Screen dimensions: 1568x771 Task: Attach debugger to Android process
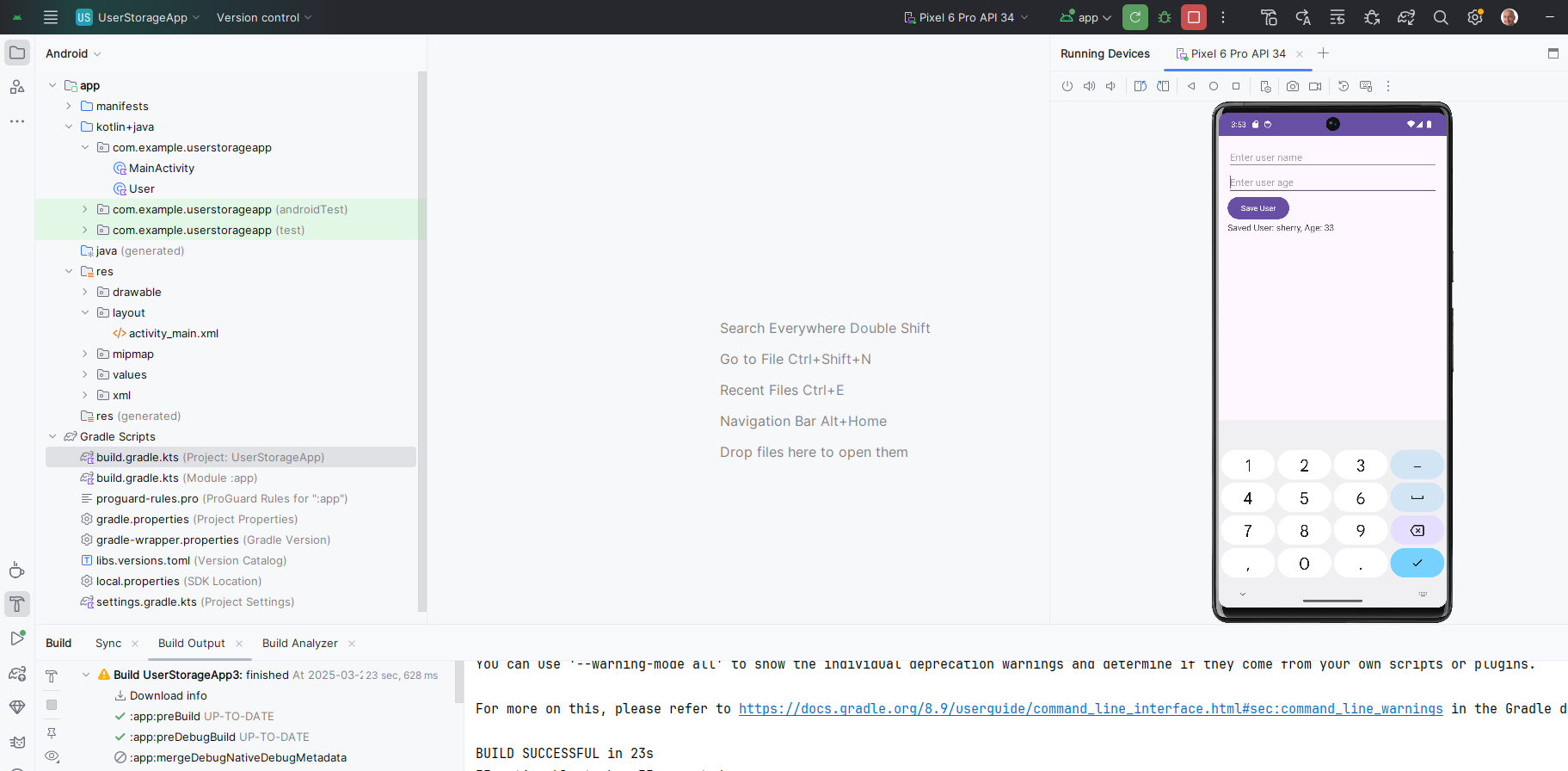pos(1372,17)
